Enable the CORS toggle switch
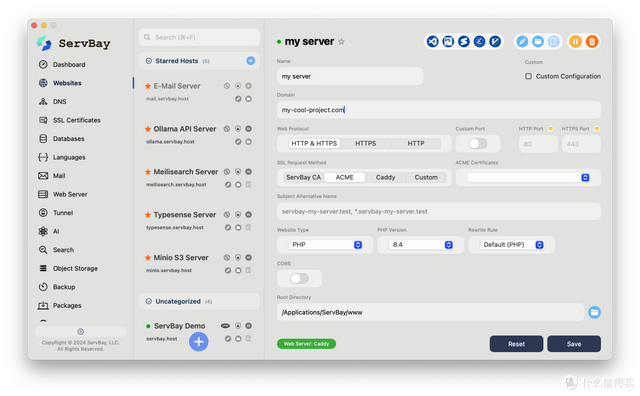This screenshot has width=640, height=396. (x=299, y=278)
